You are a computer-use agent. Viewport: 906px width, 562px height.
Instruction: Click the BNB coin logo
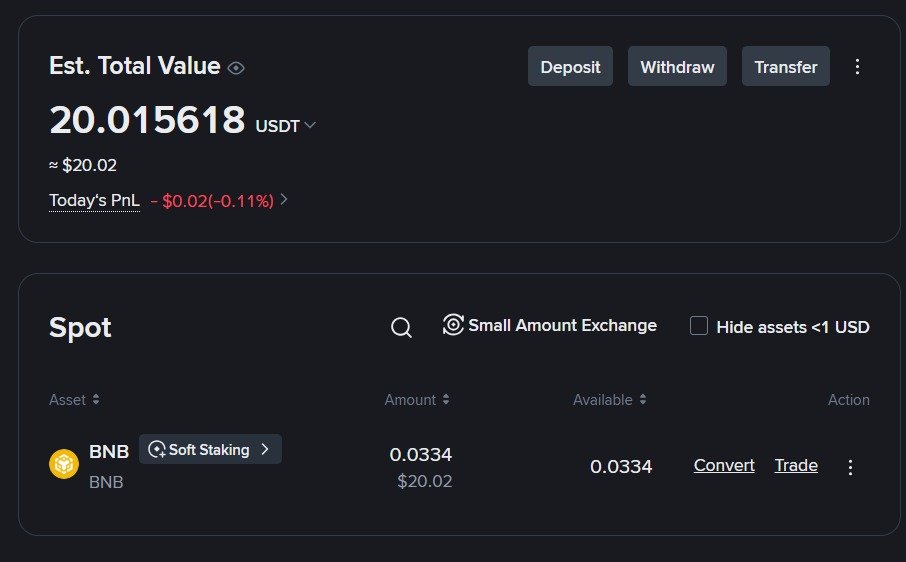pyautogui.click(x=64, y=464)
